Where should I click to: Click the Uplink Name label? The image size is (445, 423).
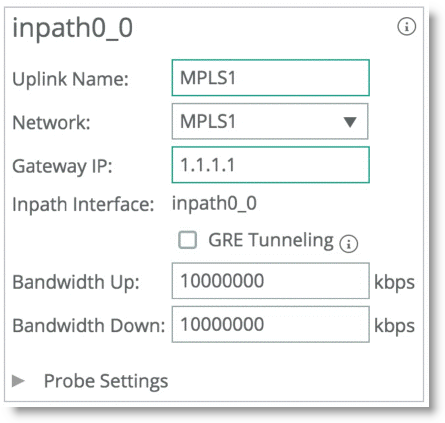coord(70,79)
